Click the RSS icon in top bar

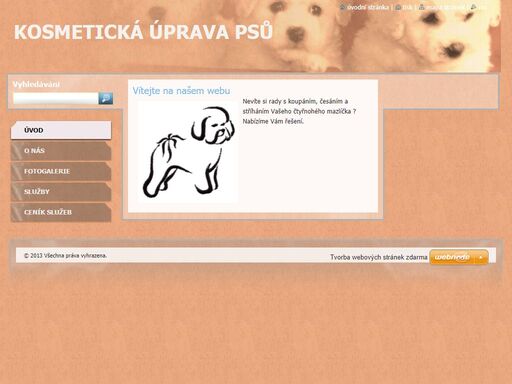(x=474, y=7)
